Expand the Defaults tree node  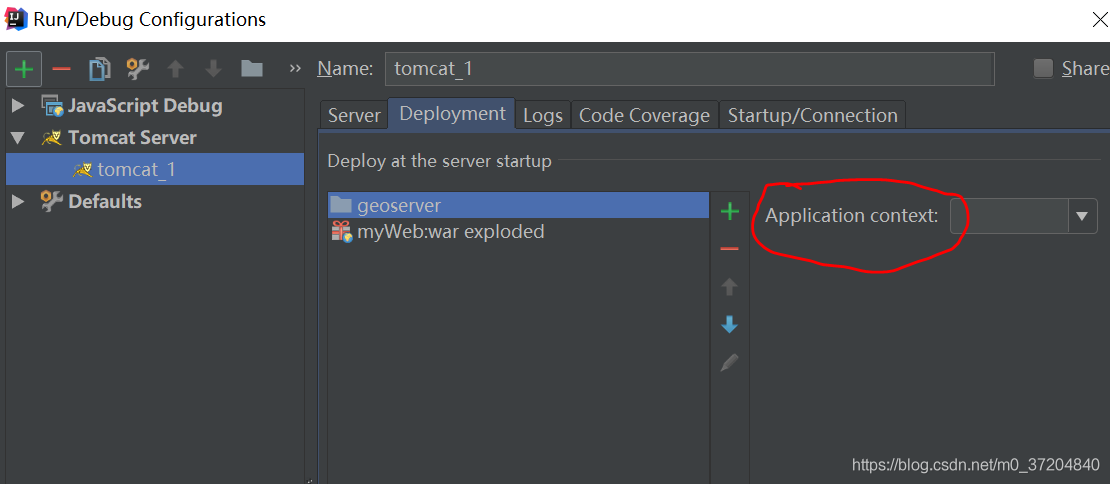tap(18, 202)
